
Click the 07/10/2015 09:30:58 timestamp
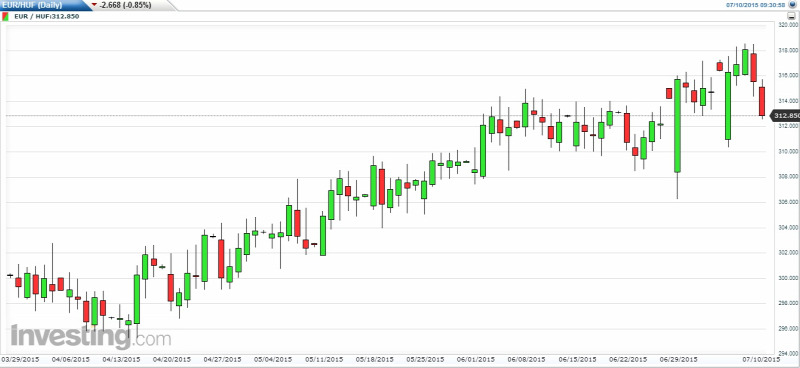coord(756,5)
